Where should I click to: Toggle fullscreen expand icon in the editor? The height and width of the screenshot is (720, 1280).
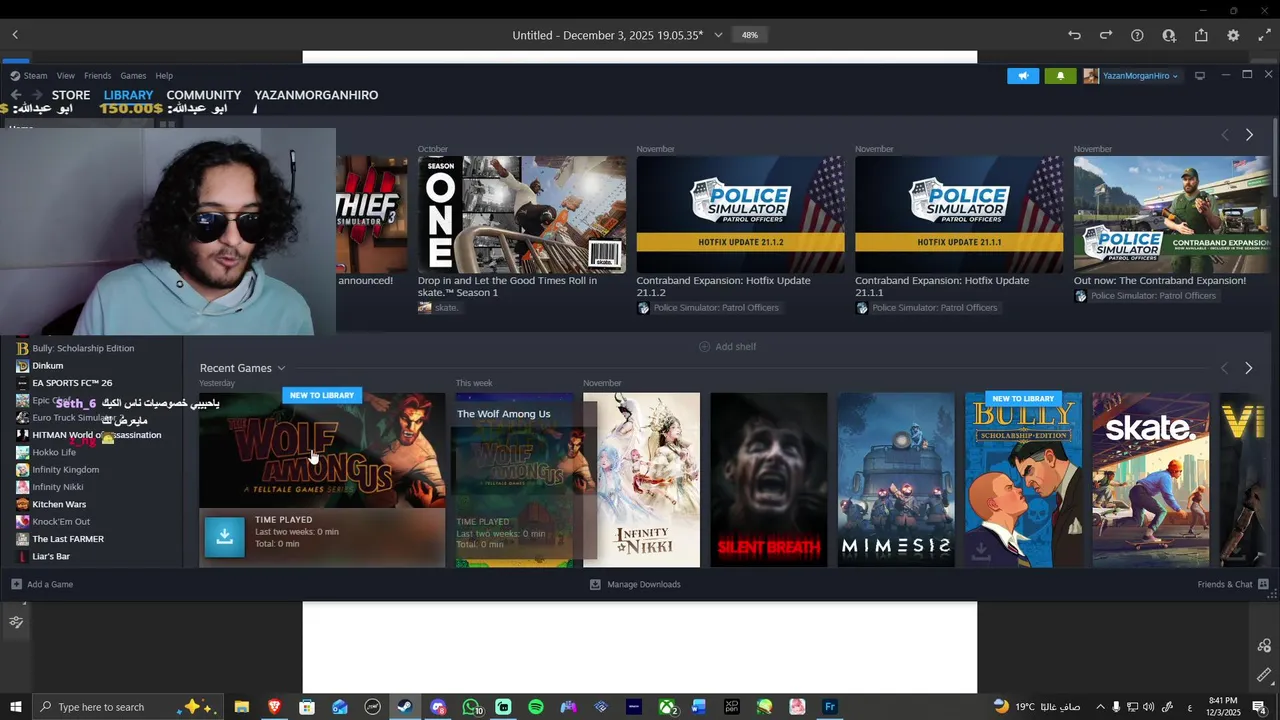[1265, 35]
